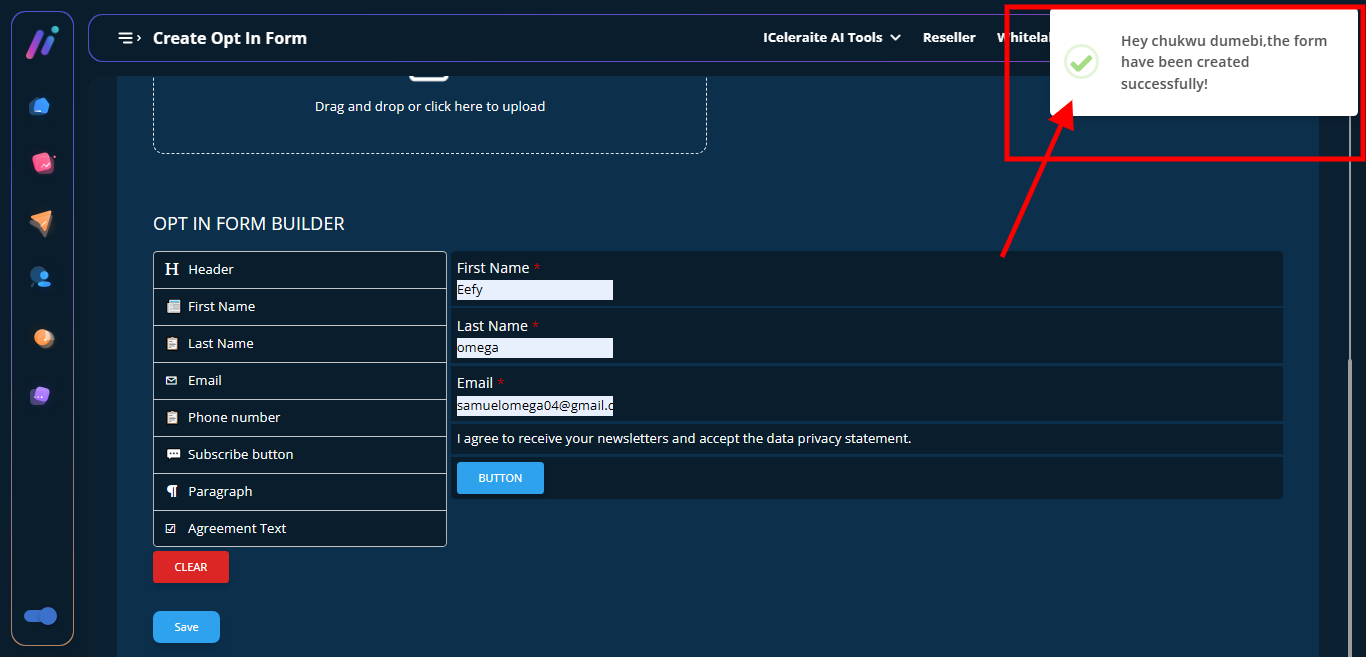The image size is (1366, 657).
Task: Open the purple chat message sidebar icon
Action: [41, 395]
